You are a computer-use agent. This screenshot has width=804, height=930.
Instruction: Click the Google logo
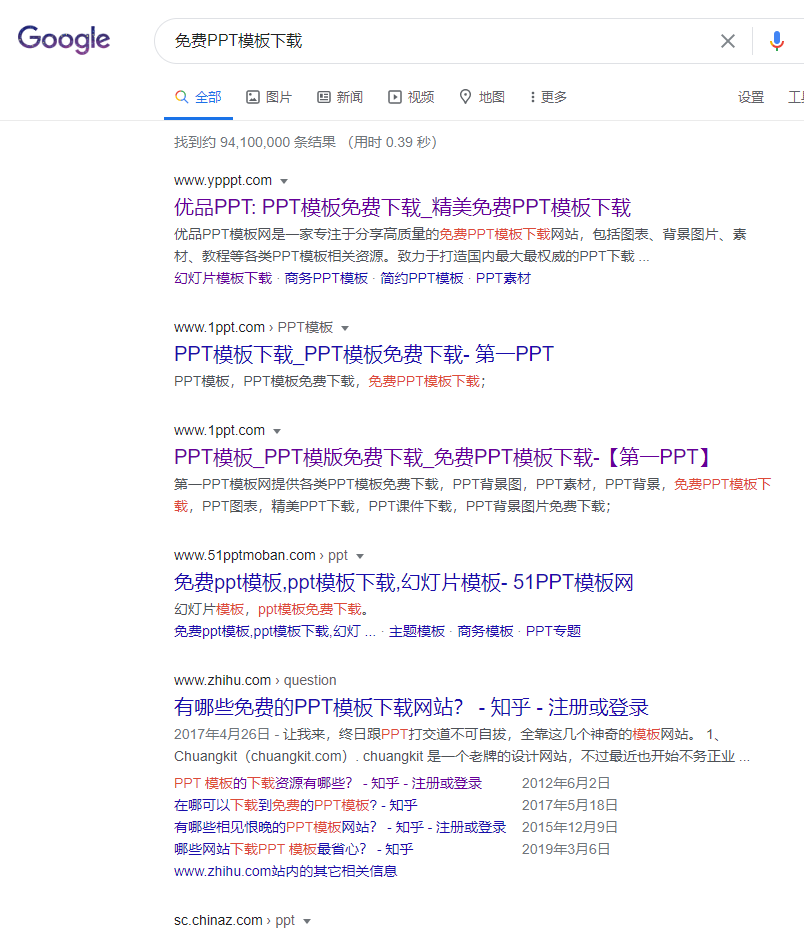click(64, 39)
